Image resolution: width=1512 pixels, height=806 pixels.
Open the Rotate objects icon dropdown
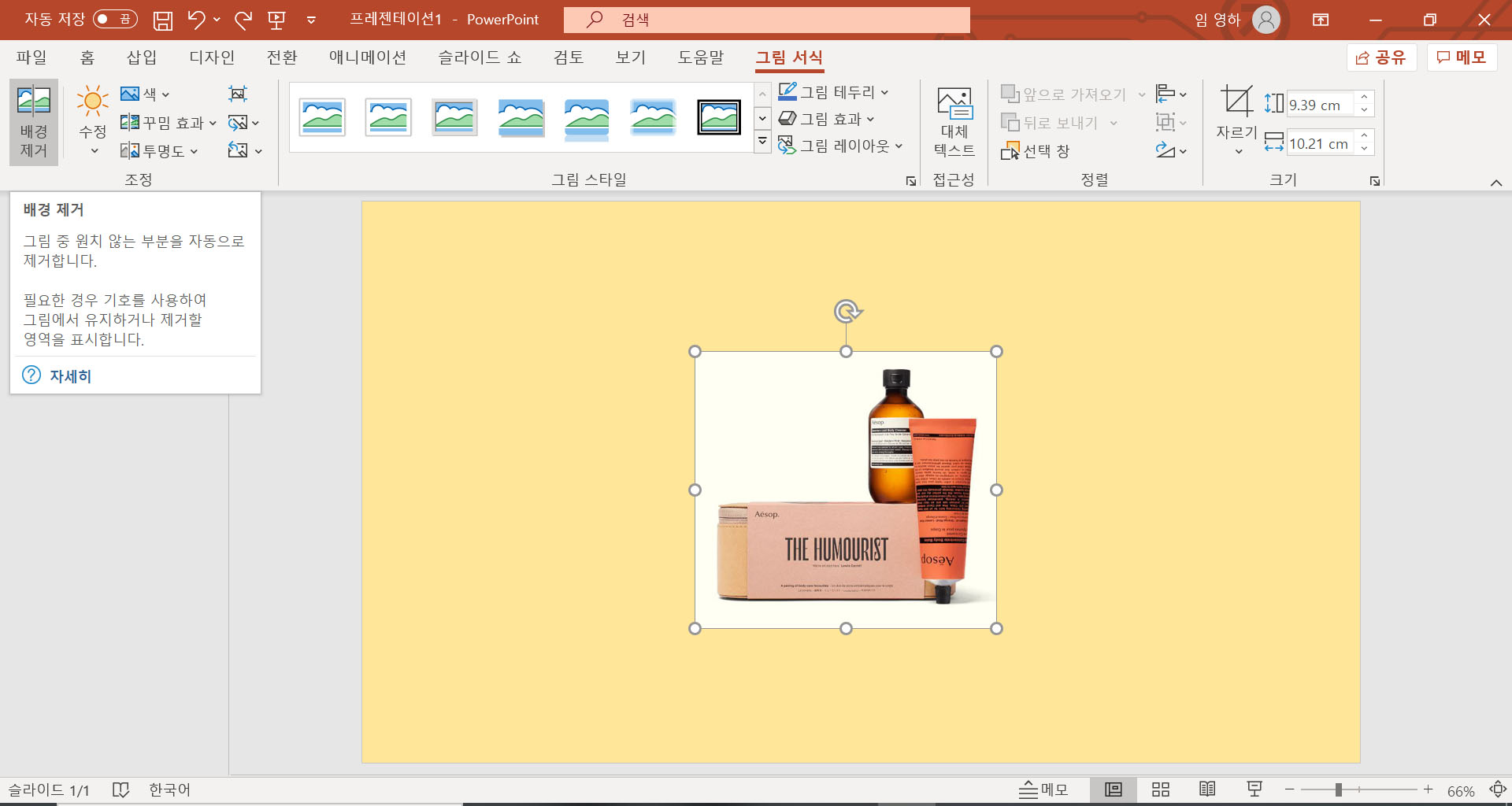coord(1171,150)
